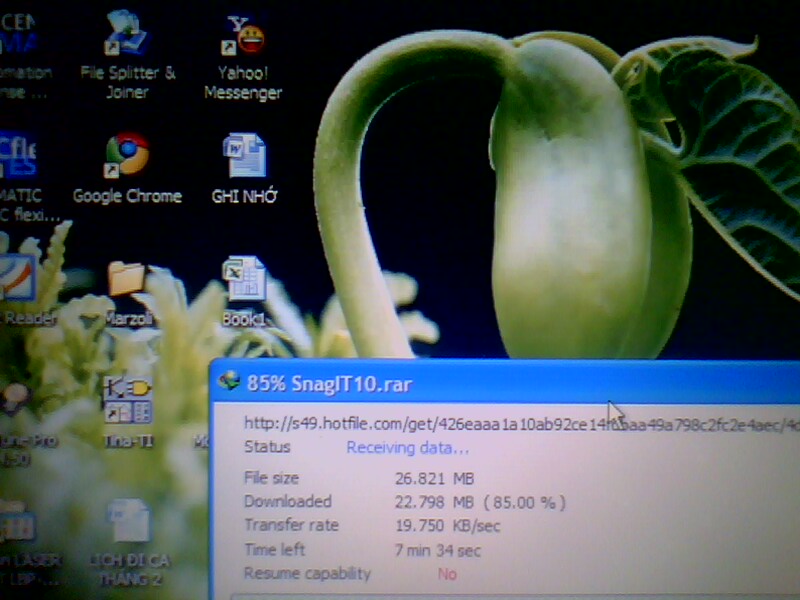Screen dimensions: 800x600
Task: Click the Tina-TI desktop shortcut
Action: [127, 399]
